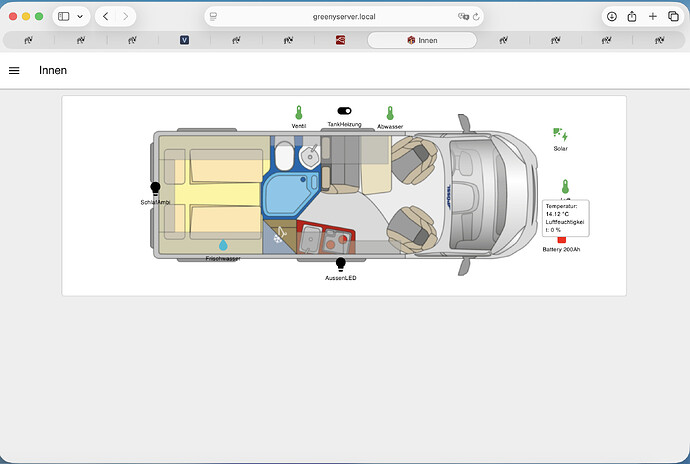Image resolution: width=690 pixels, height=464 pixels.
Task: Click the thermometer above the temperature tooltip
Action: 565,187
